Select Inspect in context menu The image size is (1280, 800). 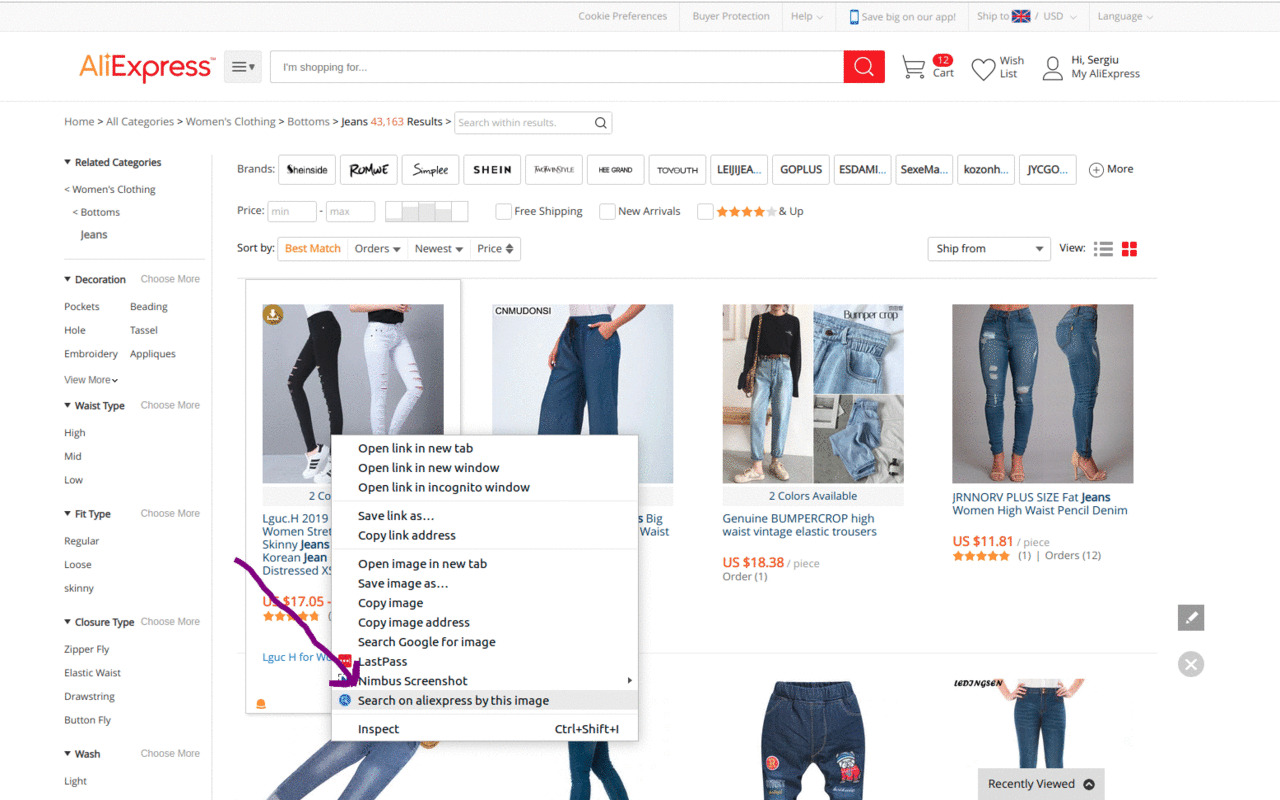[x=485, y=729]
